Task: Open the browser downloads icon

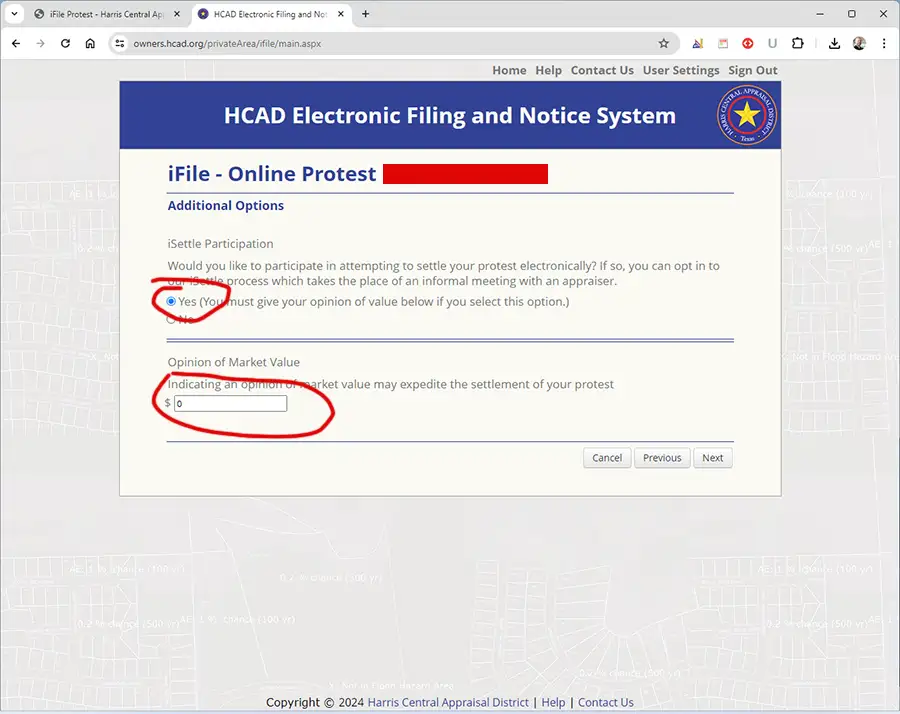Action: (x=835, y=44)
